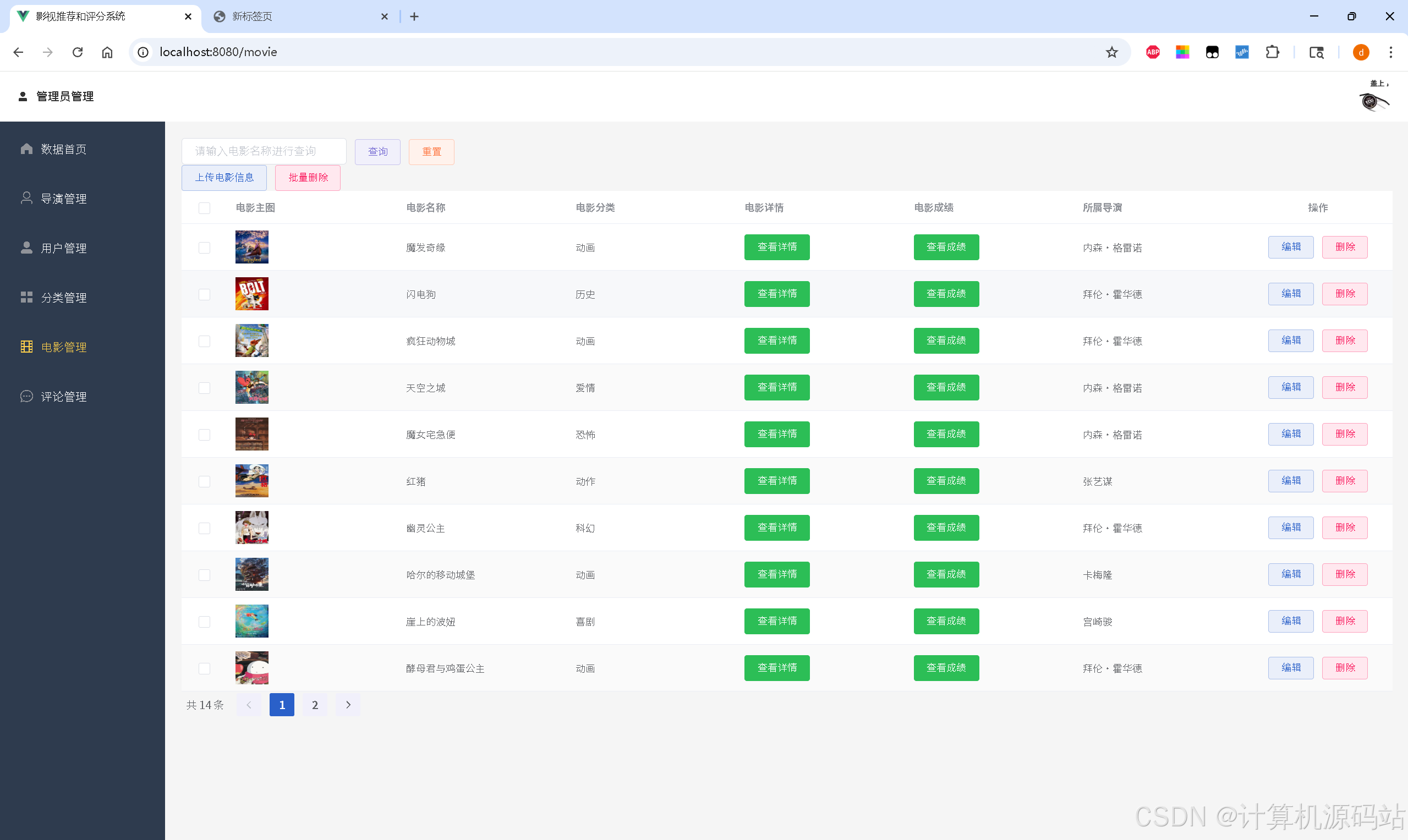Click the previous page left chevron

249,705
